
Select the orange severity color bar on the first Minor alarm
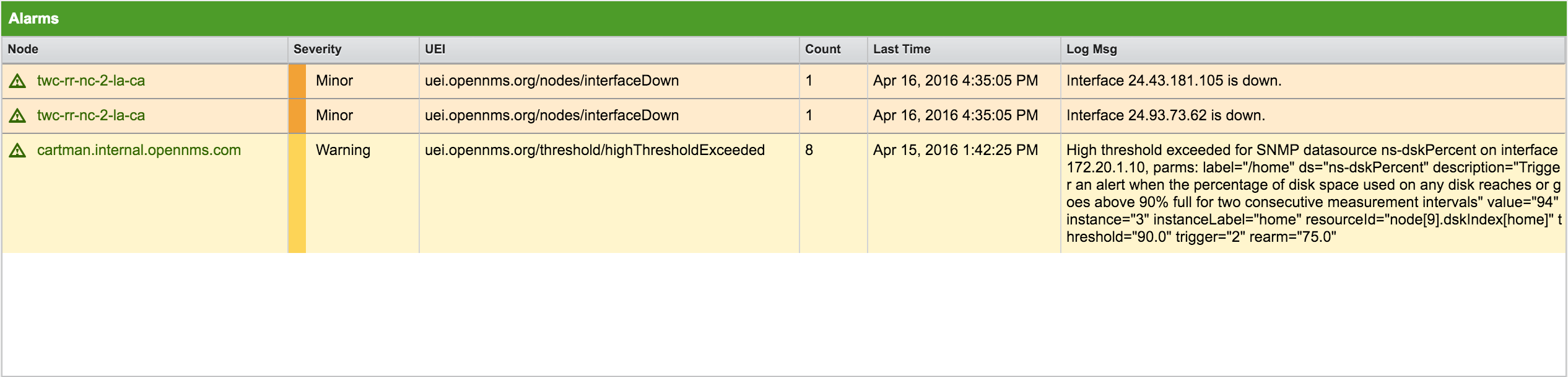(x=296, y=80)
